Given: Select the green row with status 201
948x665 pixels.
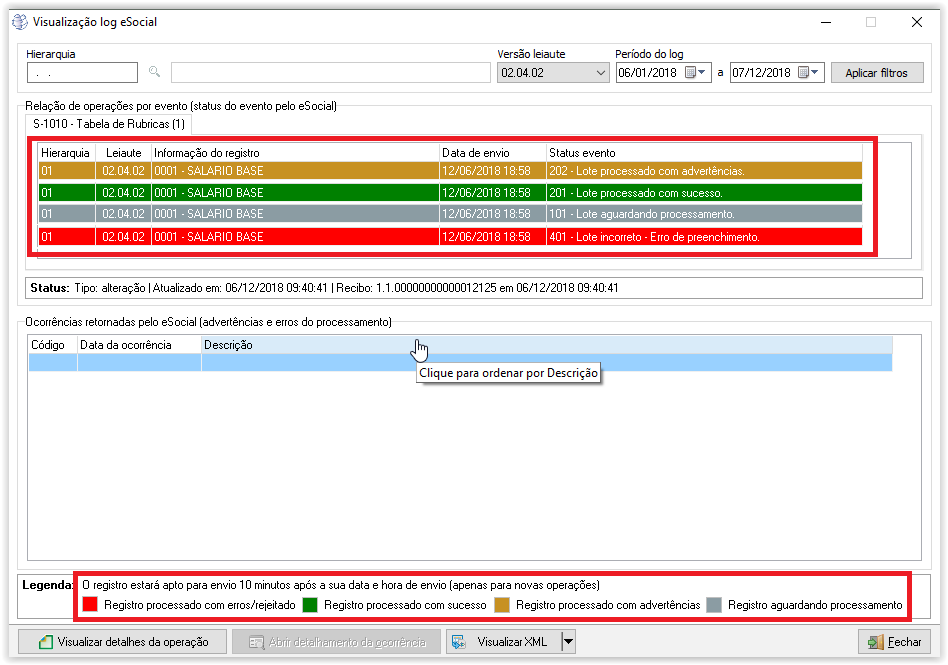Looking at the screenshot, I should 450,192.
